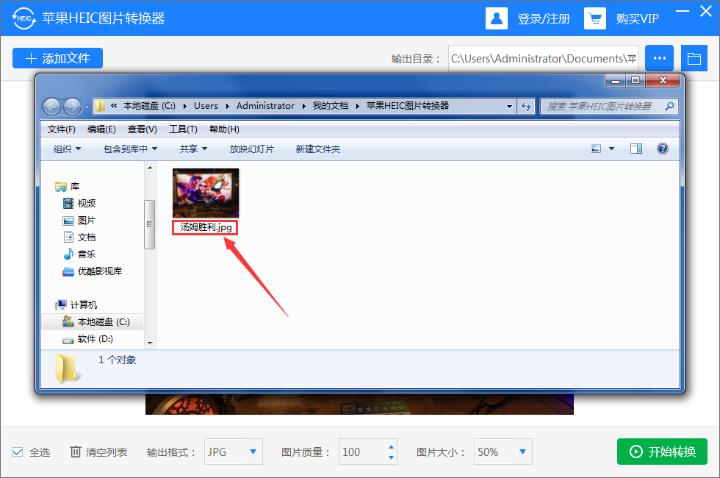This screenshot has width=720, height=478.
Task: Open the 登录/注册 login link
Action: (544, 19)
